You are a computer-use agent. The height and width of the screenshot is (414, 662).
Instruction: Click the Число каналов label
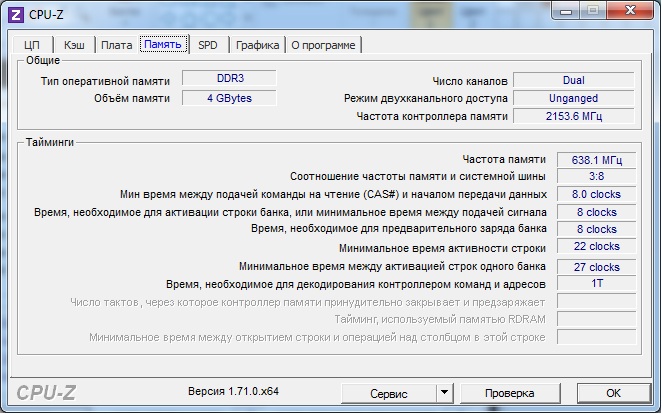[x=470, y=81]
